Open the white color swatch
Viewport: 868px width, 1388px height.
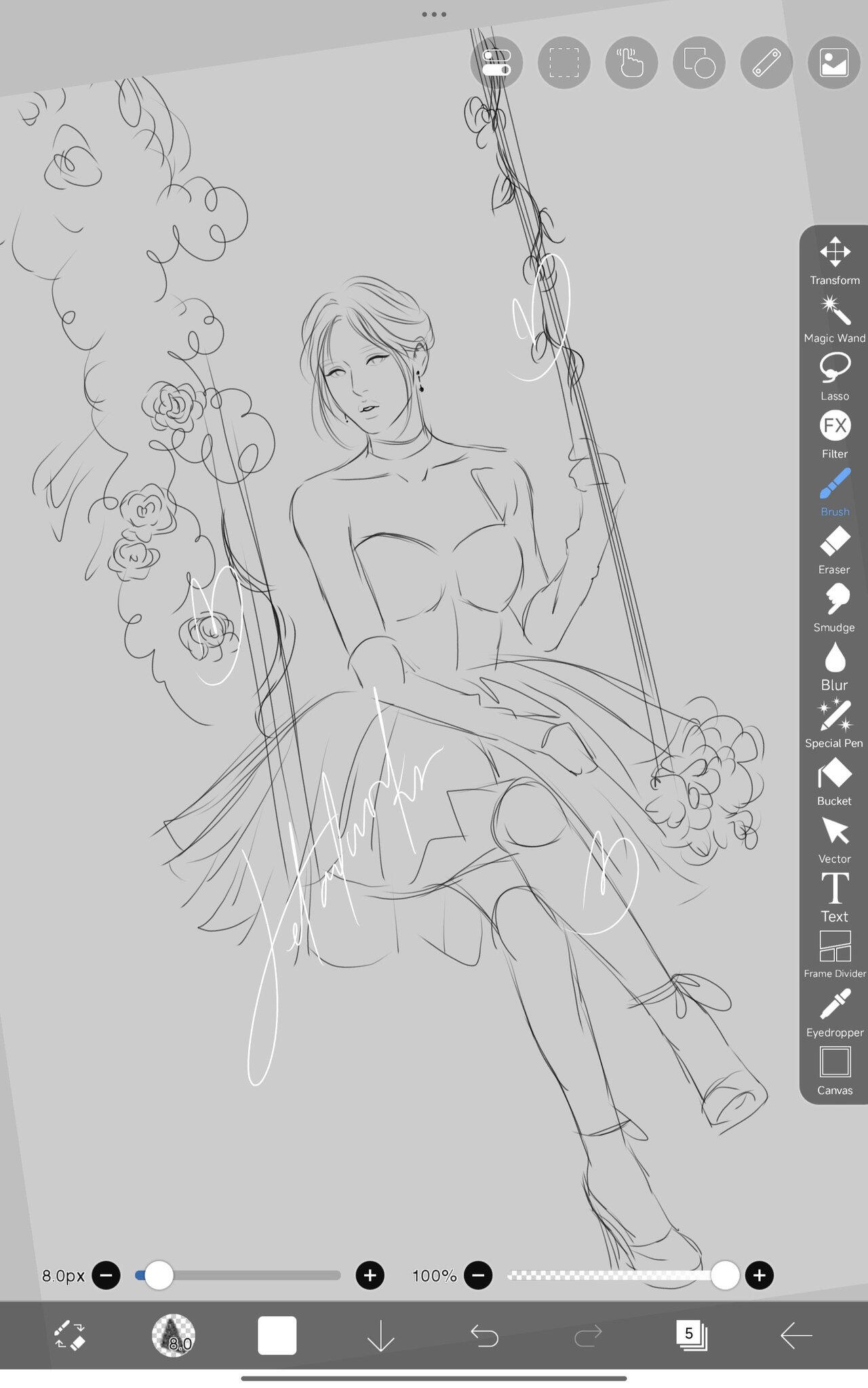click(x=277, y=1335)
